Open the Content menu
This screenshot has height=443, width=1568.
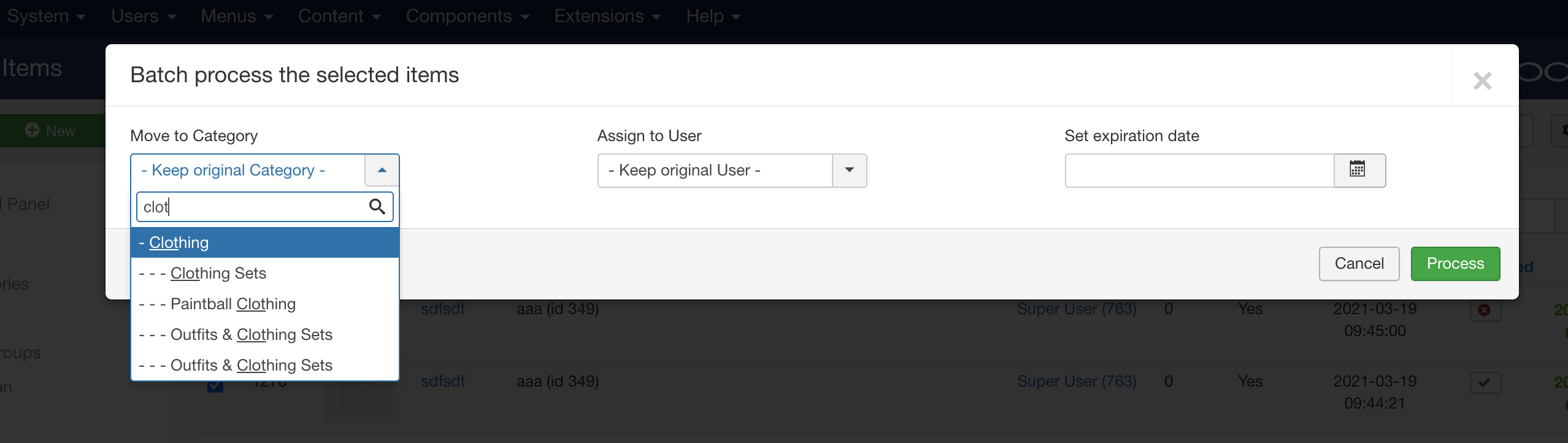(x=339, y=16)
